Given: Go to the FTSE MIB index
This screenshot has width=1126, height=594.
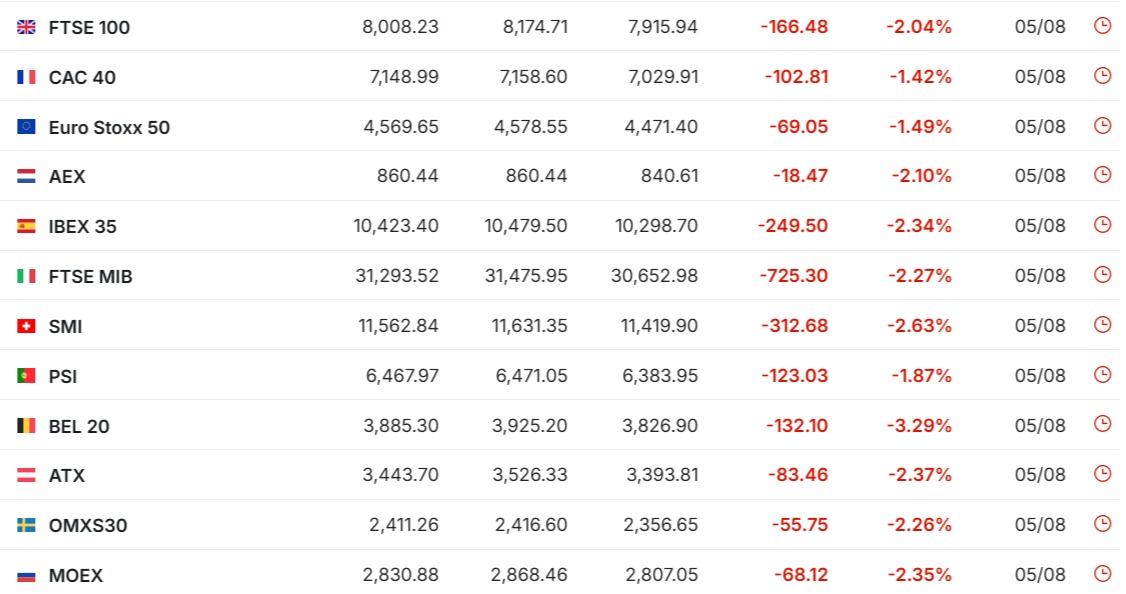Looking at the screenshot, I should pos(90,277).
